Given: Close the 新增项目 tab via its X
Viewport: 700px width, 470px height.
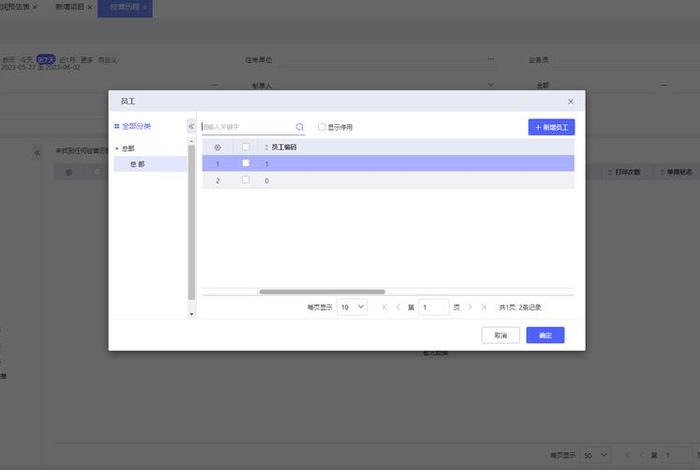Looking at the screenshot, I should (90, 8).
